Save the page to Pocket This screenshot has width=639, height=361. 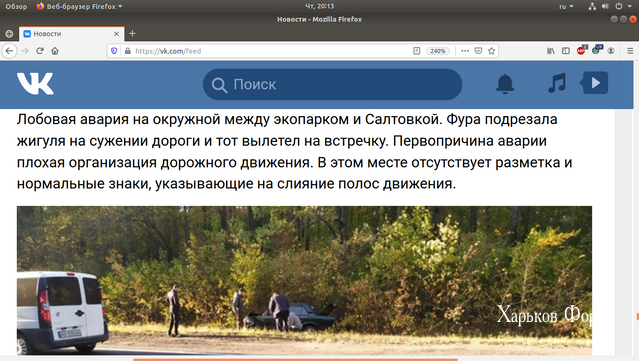click(x=478, y=51)
